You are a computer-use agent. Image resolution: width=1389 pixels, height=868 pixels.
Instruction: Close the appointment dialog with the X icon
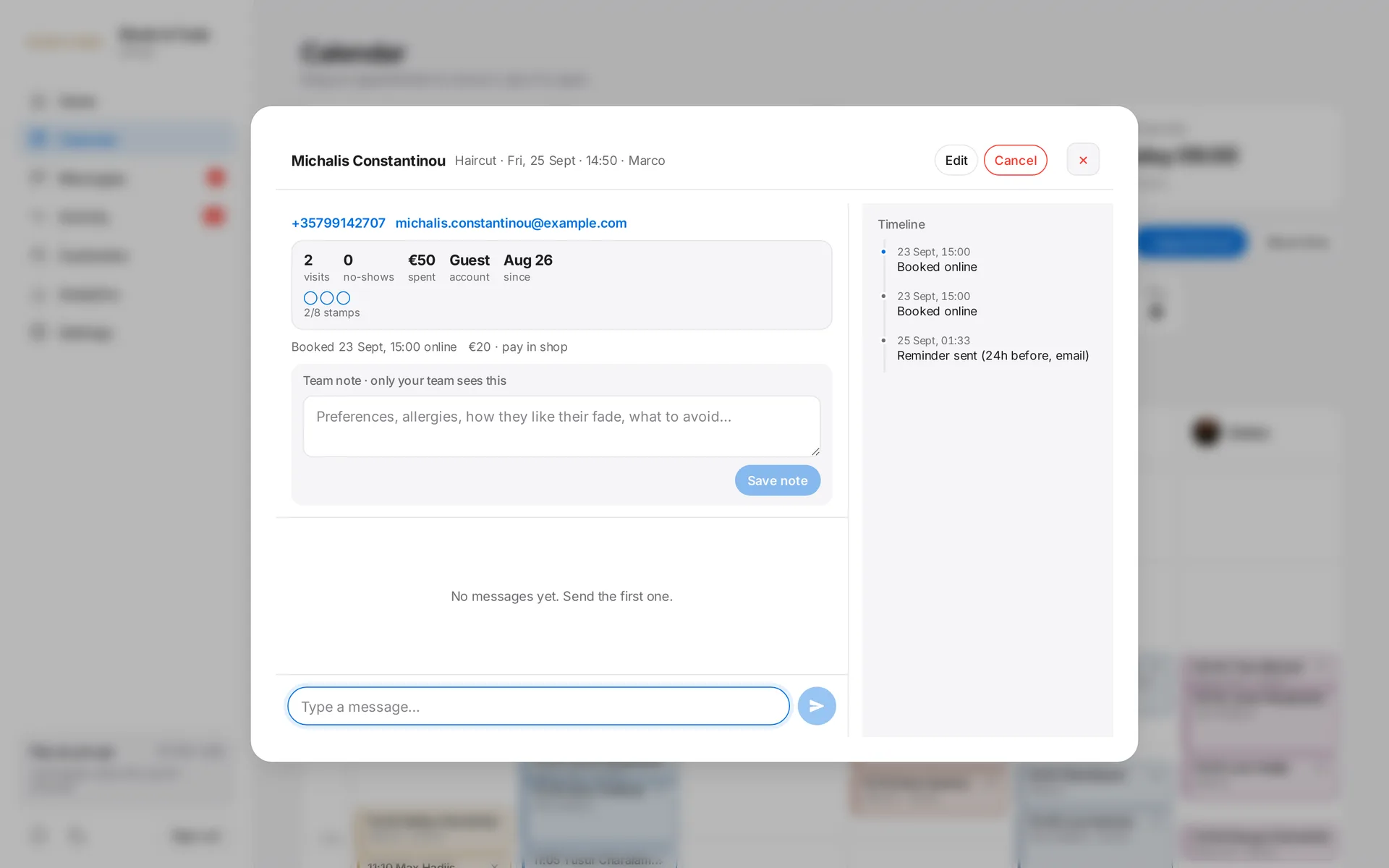(x=1083, y=160)
